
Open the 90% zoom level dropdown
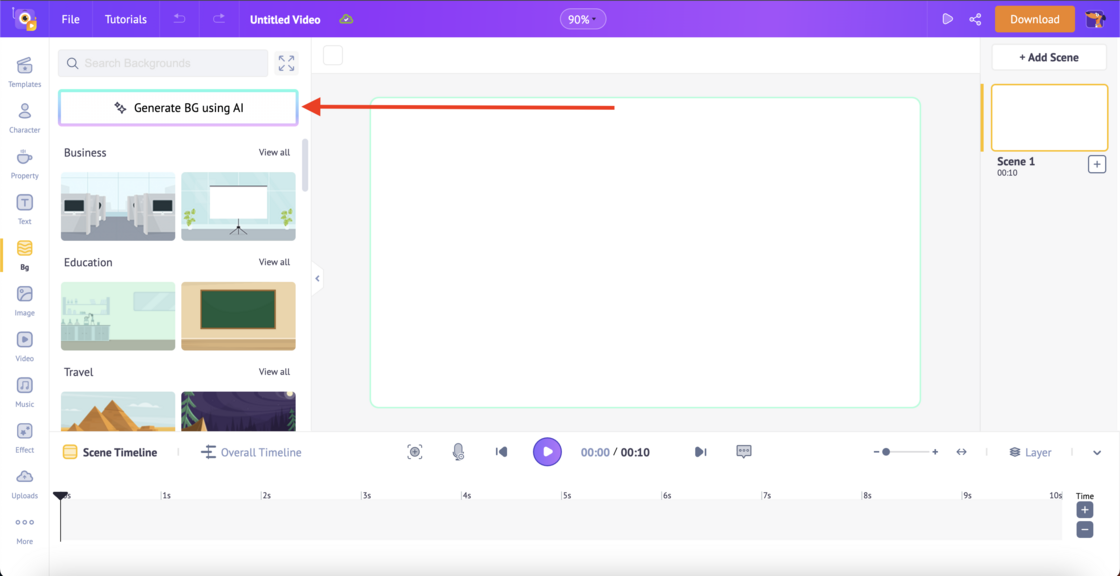(583, 18)
